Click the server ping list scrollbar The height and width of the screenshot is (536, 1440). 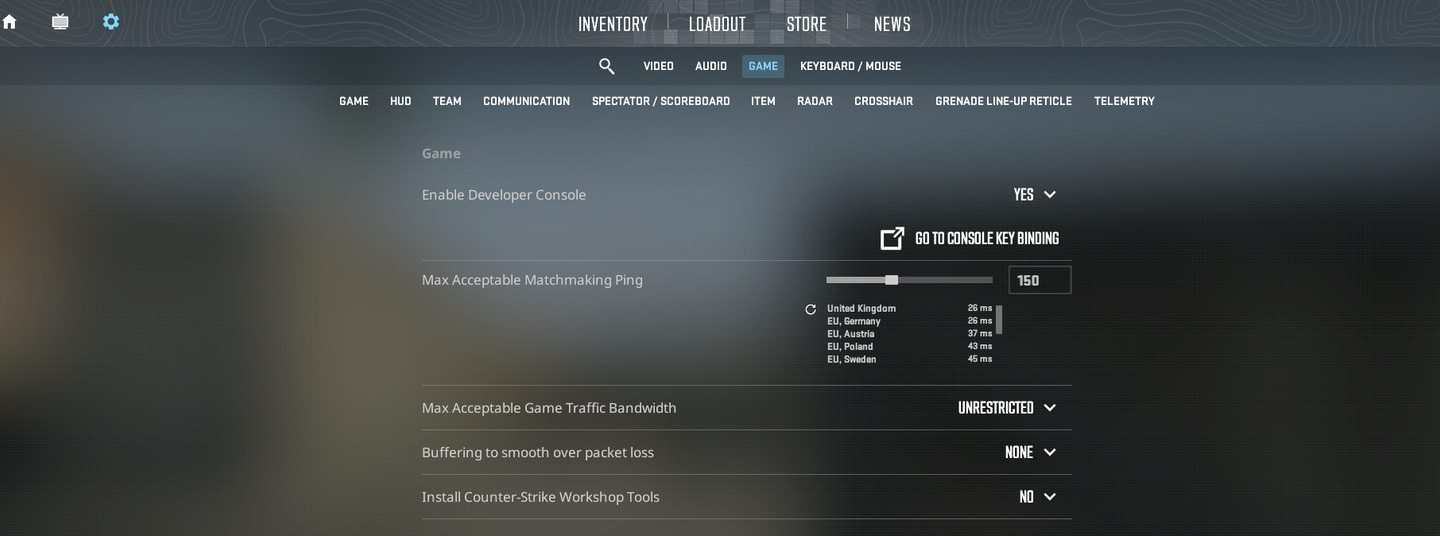[999, 320]
